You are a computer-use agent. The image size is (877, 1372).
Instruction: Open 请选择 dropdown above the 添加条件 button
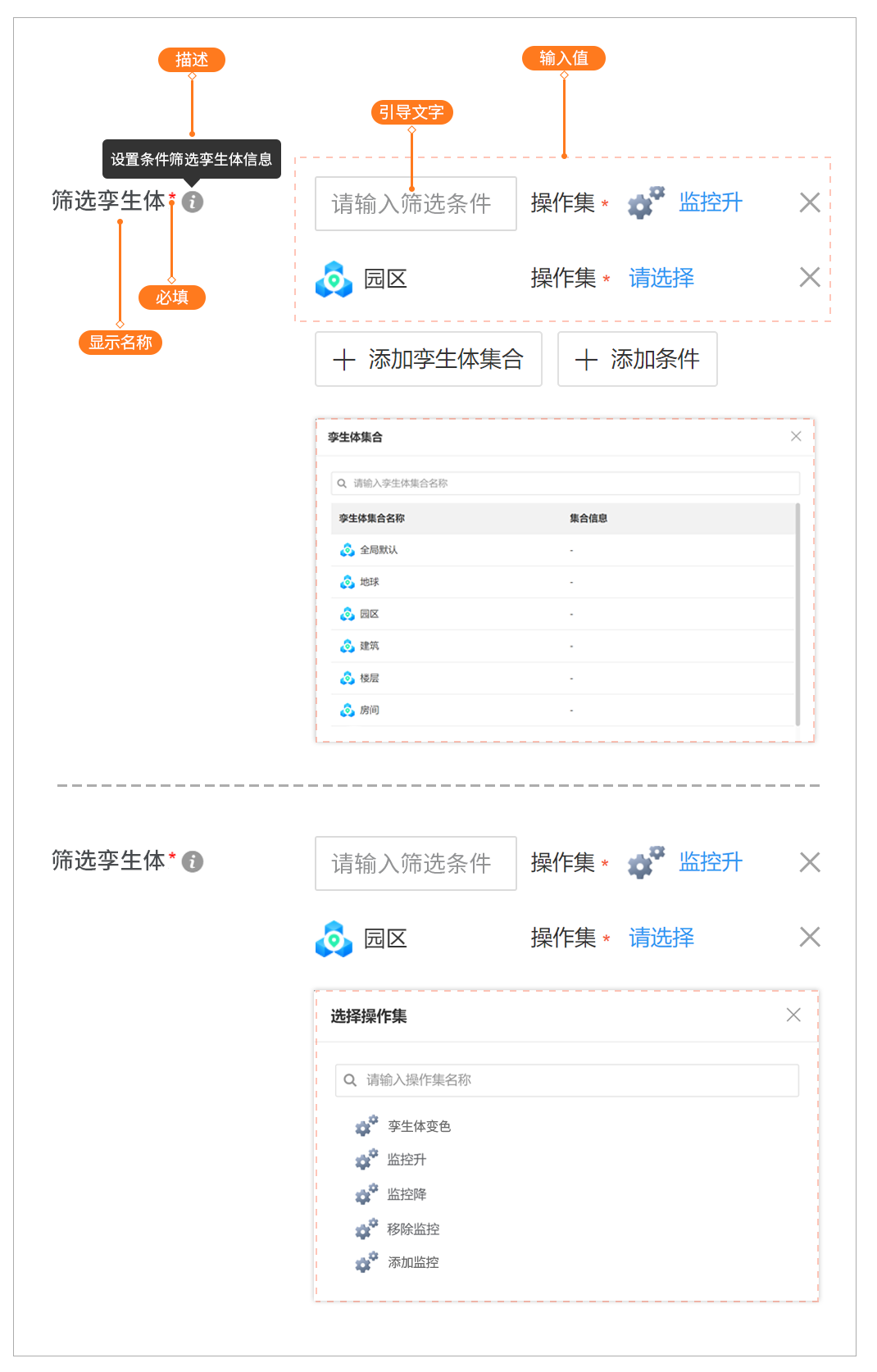661,278
